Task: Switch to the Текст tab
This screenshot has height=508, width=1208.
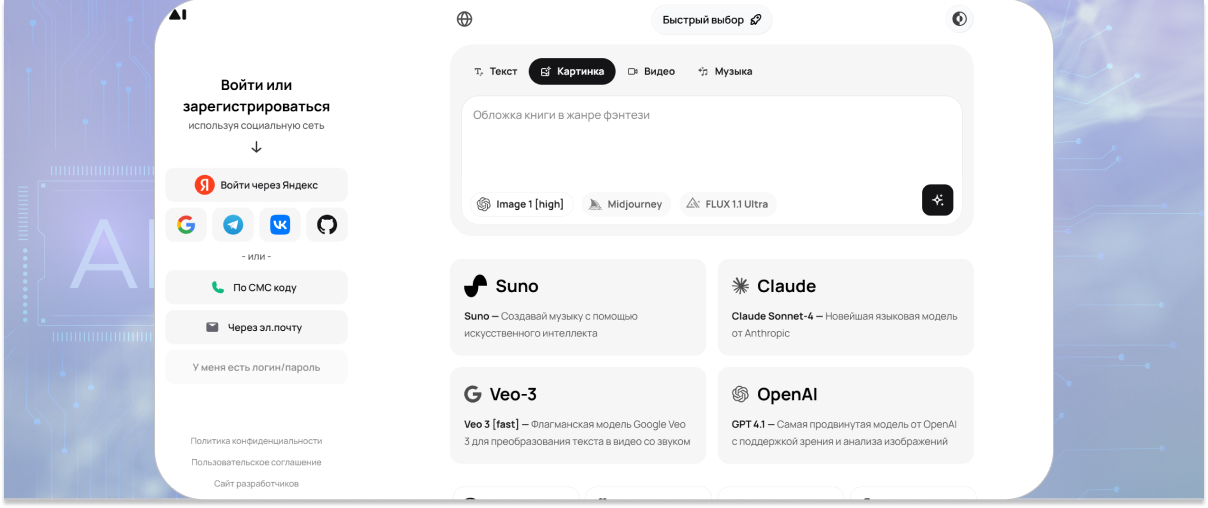Action: (496, 72)
